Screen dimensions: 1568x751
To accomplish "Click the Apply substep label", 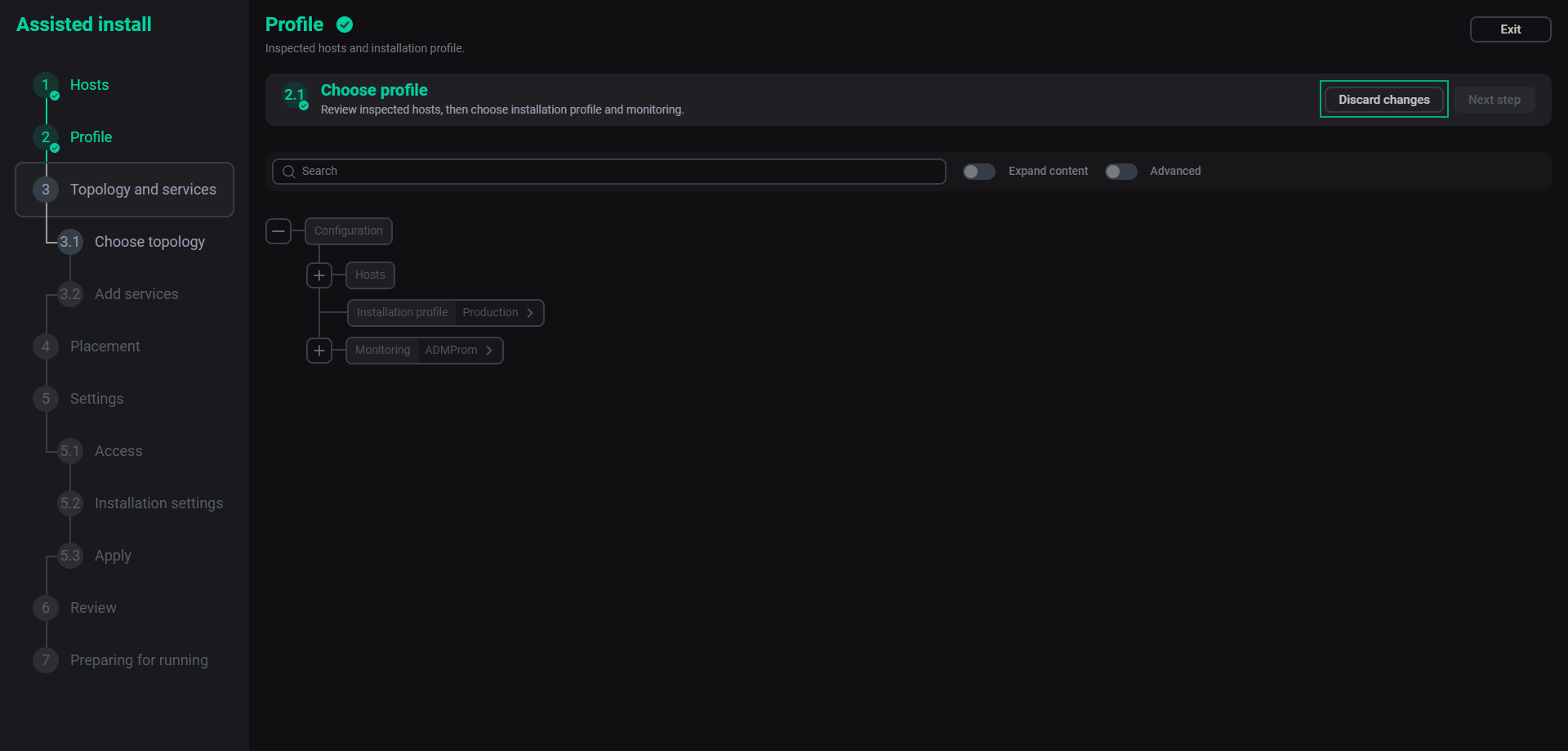I will pos(113,556).
